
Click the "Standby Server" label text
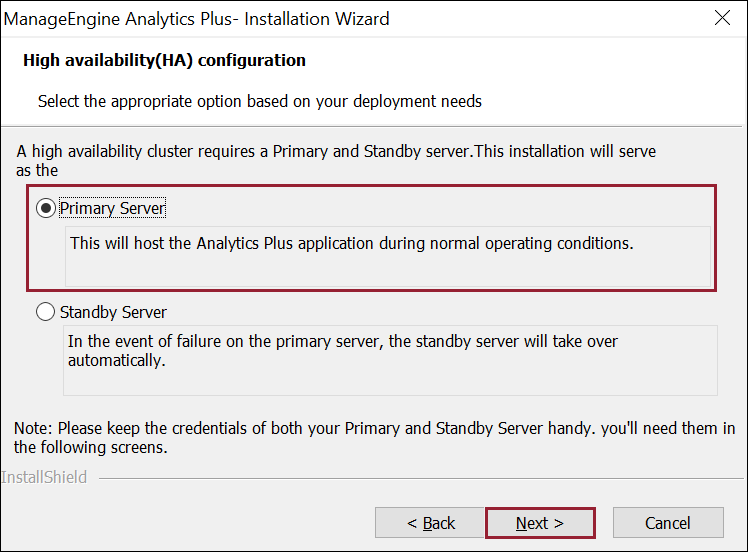[113, 312]
